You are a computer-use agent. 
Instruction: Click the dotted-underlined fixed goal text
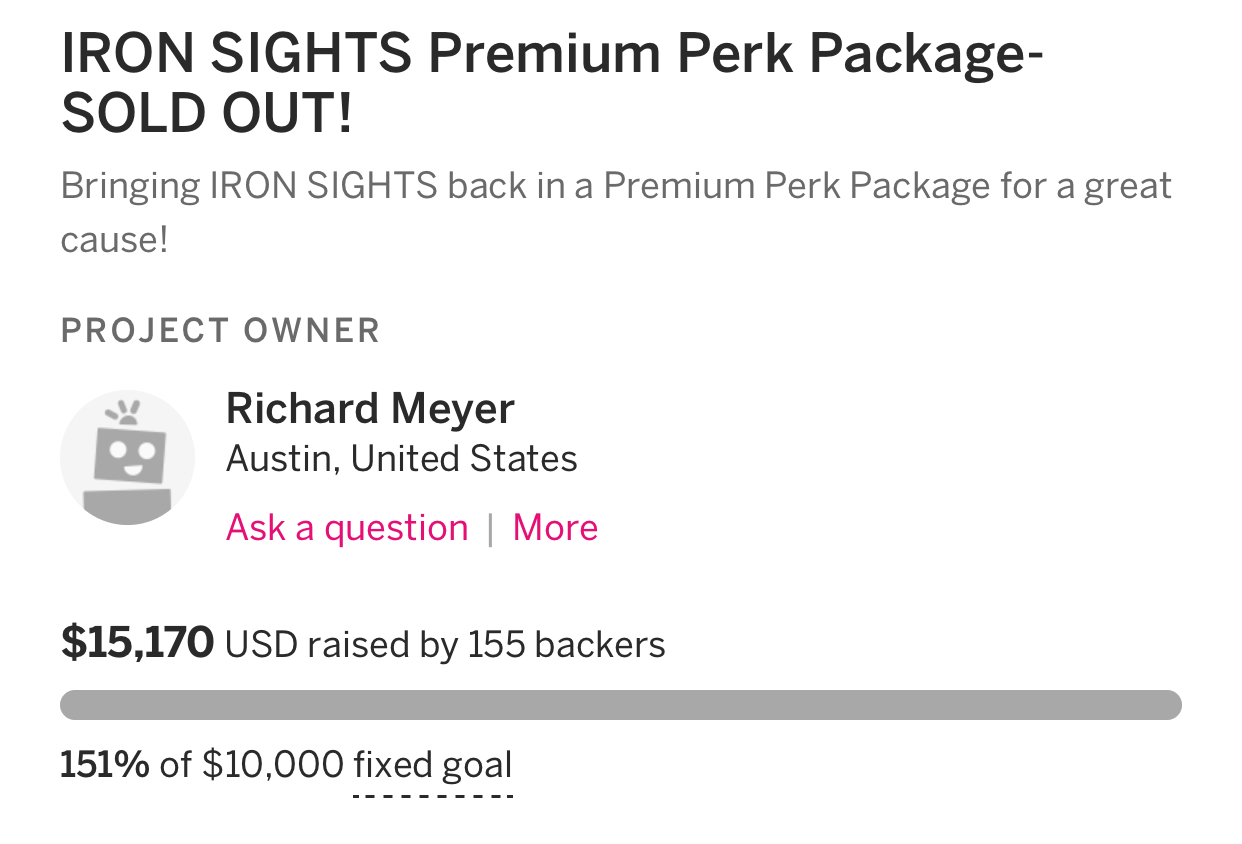433,766
